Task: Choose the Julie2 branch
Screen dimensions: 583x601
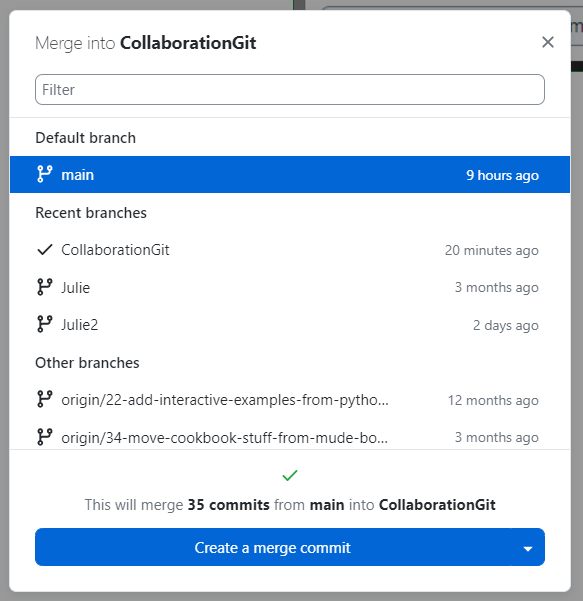Action: (290, 324)
